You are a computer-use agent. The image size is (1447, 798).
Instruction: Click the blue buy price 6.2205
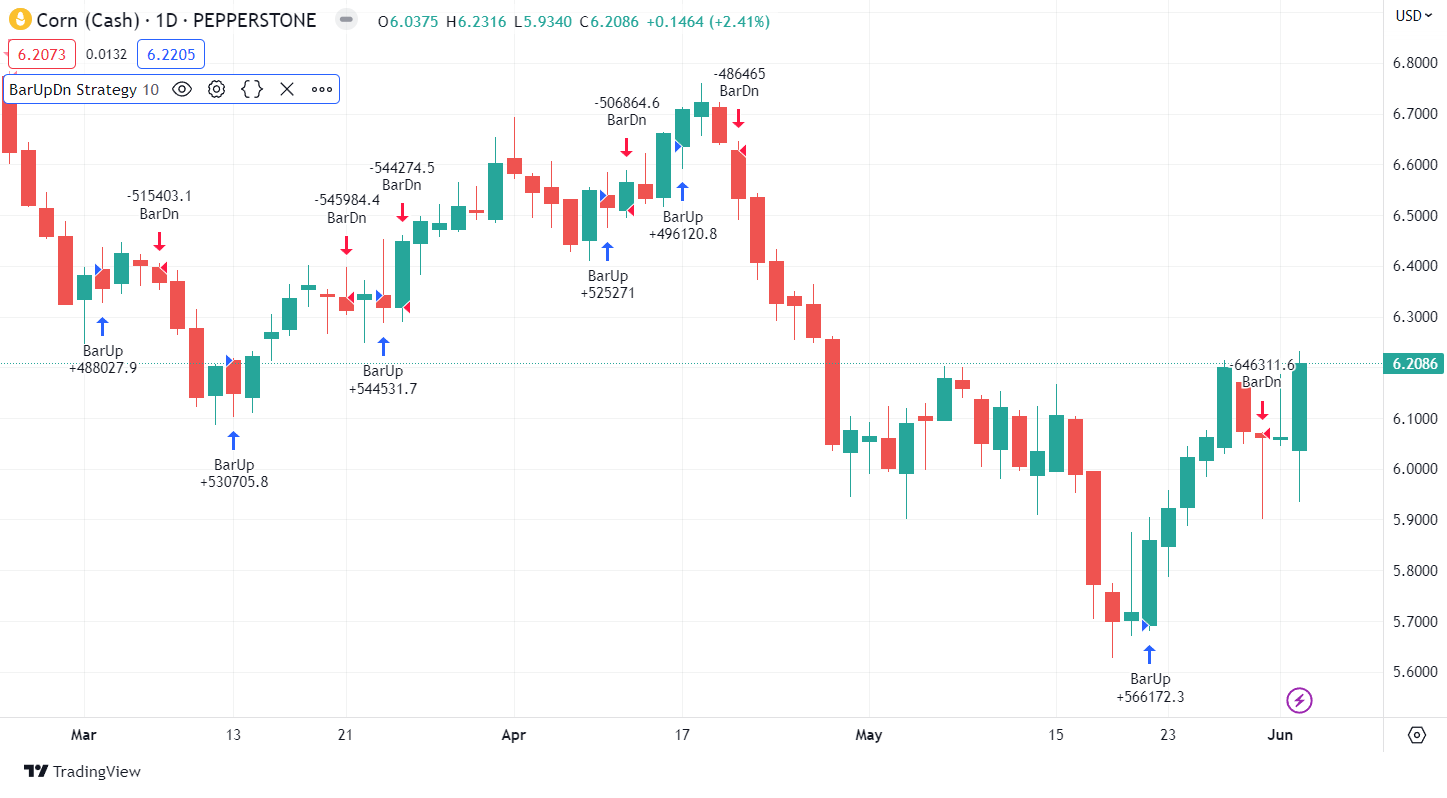(170, 54)
